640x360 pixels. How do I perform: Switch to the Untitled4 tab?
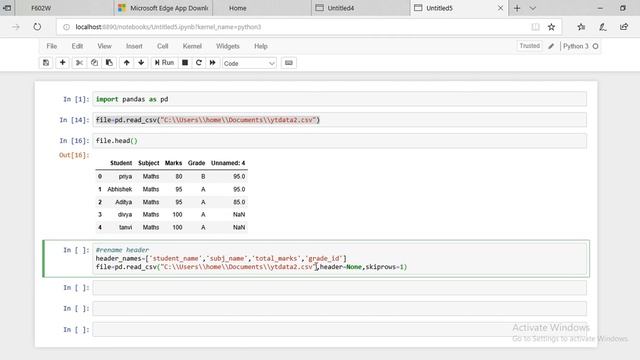click(x=361, y=8)
